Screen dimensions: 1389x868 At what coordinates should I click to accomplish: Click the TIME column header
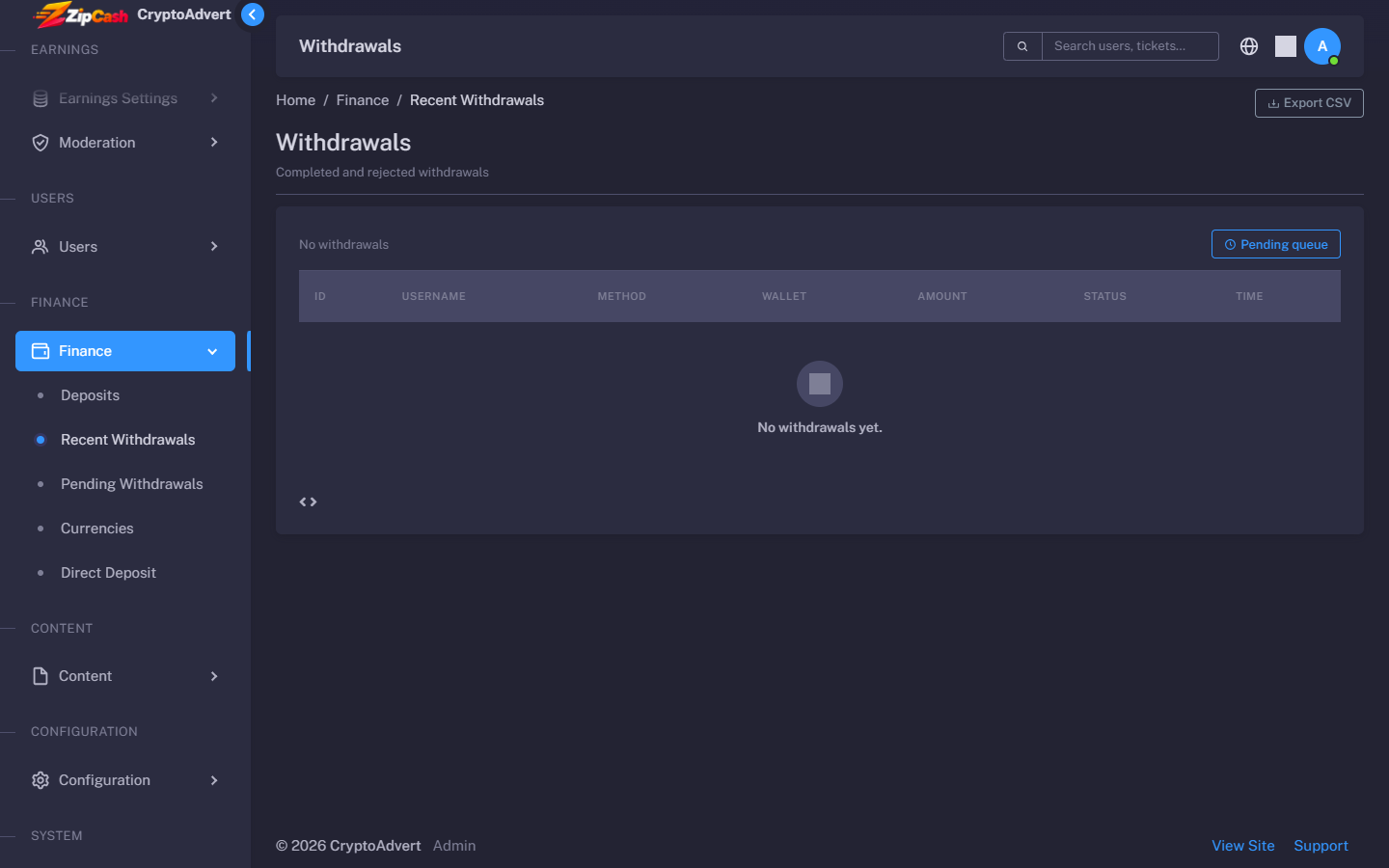point(1249,296)
